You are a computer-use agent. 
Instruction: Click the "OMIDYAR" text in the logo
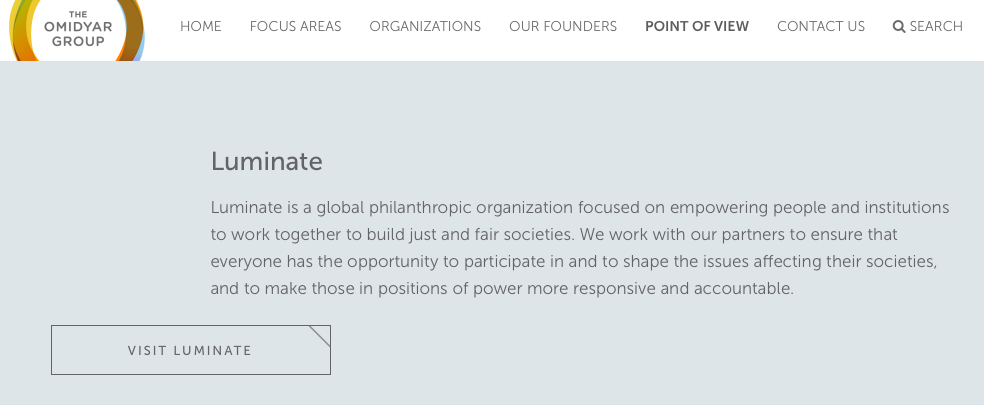pos(78,27)
